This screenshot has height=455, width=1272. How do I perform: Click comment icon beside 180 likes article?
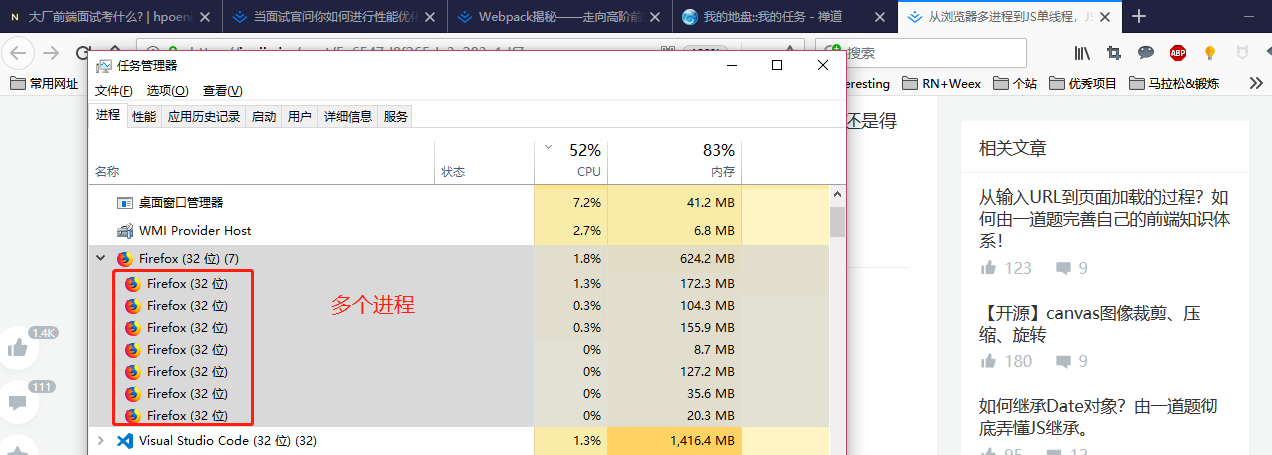click(1064, 361)
